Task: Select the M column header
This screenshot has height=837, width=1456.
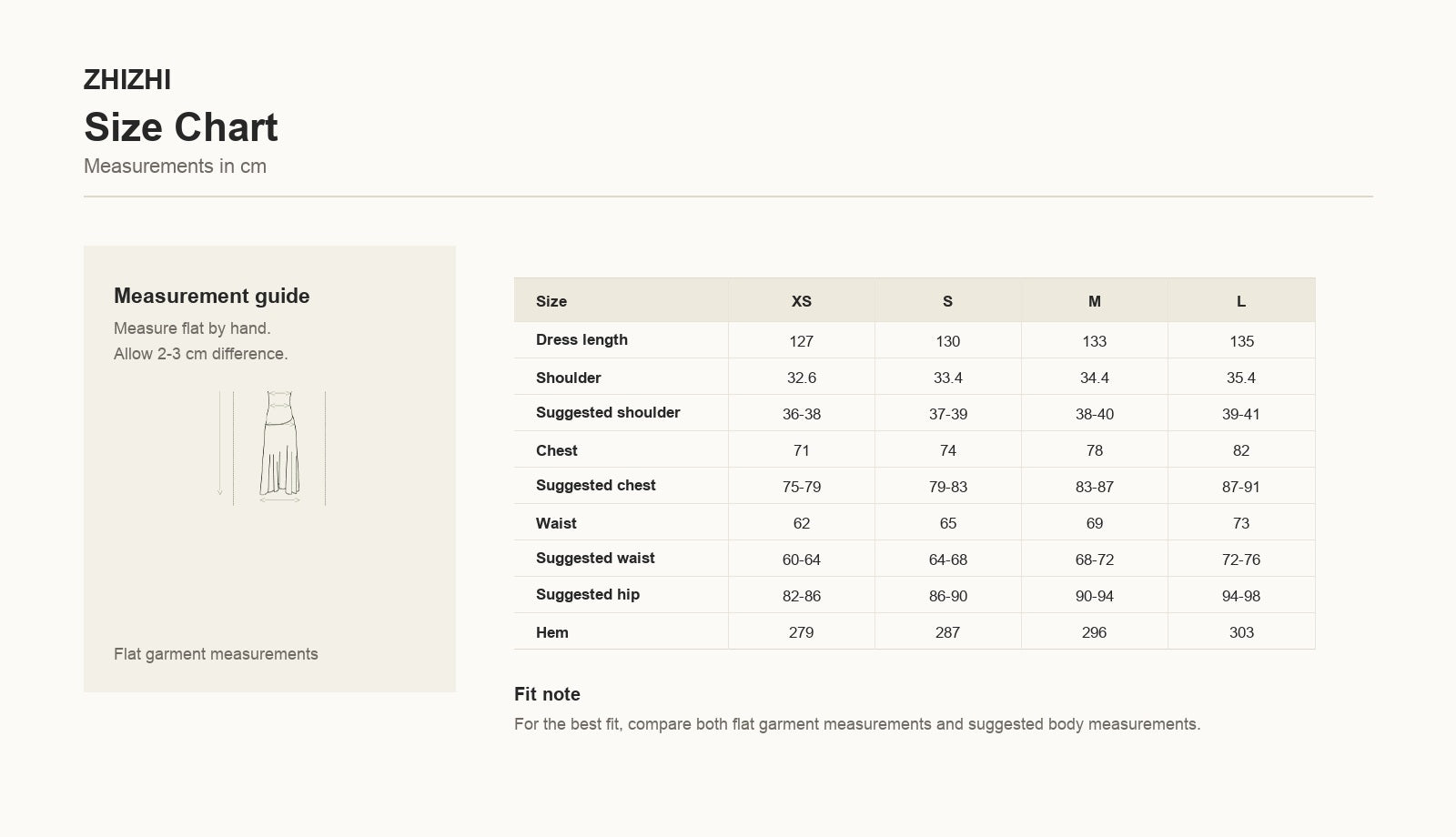Action: [x=1095, y=301]
